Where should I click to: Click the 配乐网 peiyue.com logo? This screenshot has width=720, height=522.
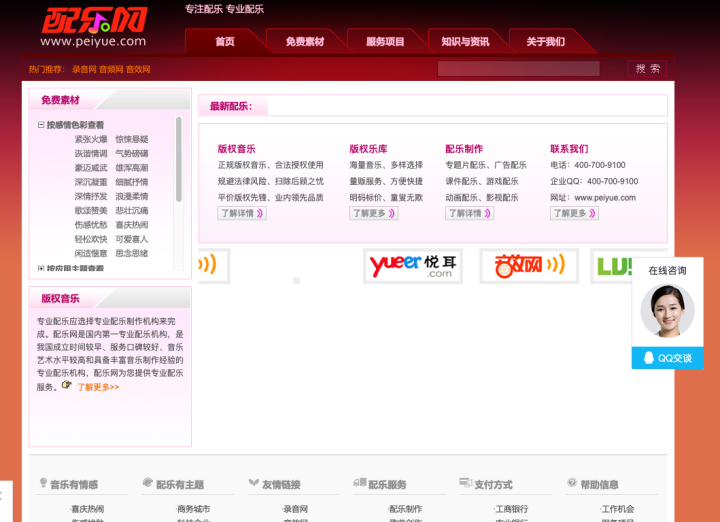94,27
